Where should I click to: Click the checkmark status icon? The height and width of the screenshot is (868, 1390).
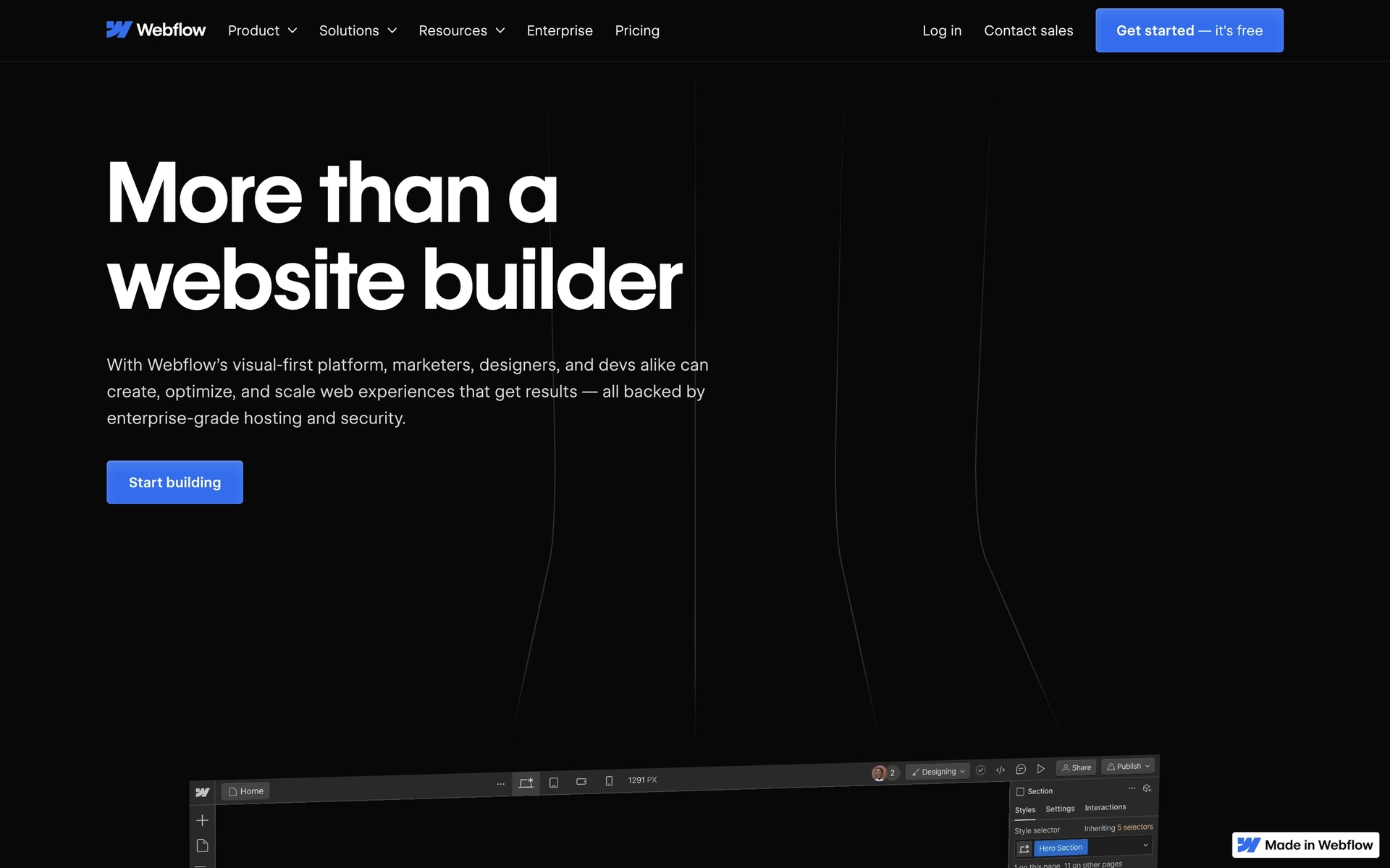980,770
